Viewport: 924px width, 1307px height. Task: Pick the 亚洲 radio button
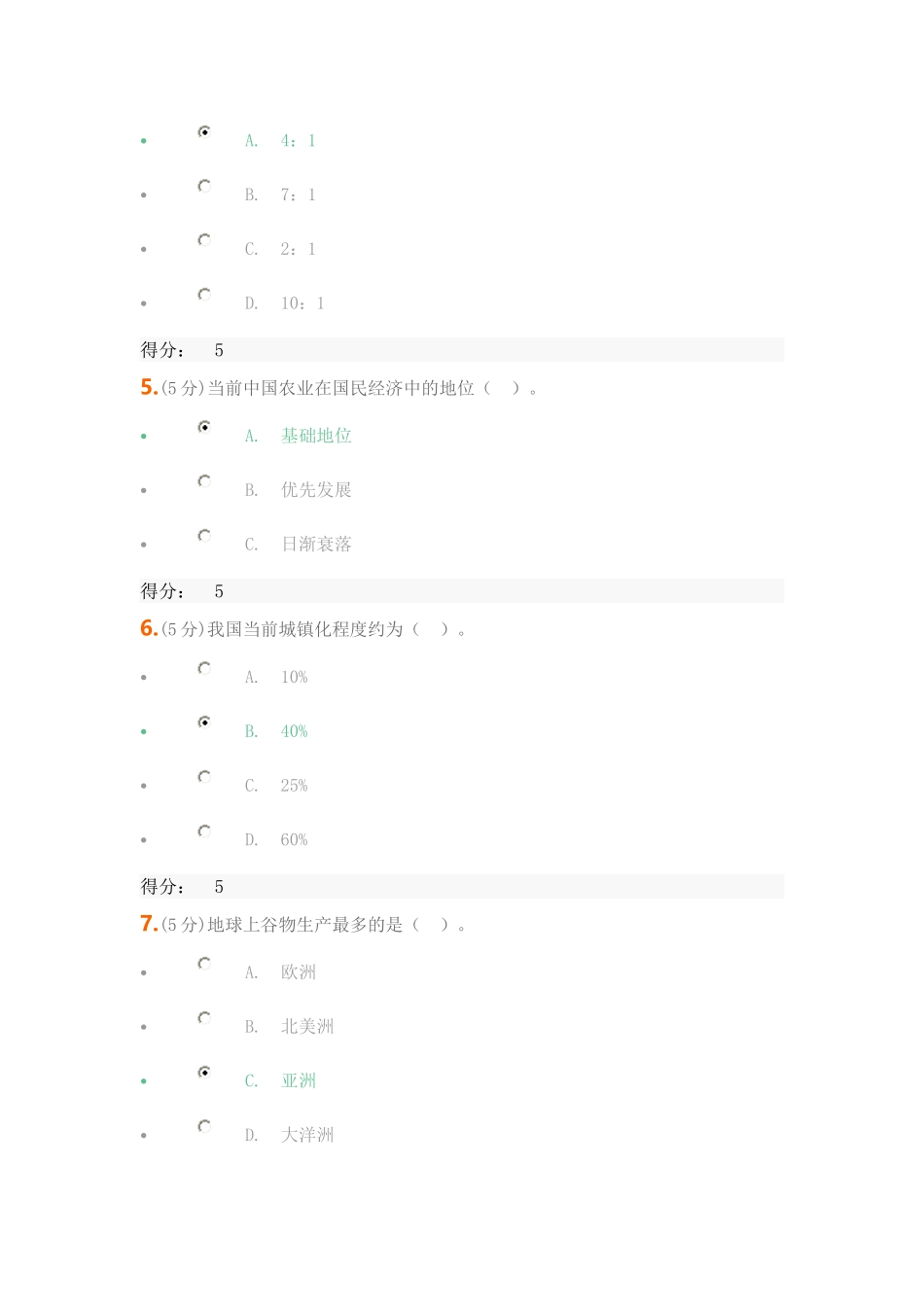click(204, 1073)
